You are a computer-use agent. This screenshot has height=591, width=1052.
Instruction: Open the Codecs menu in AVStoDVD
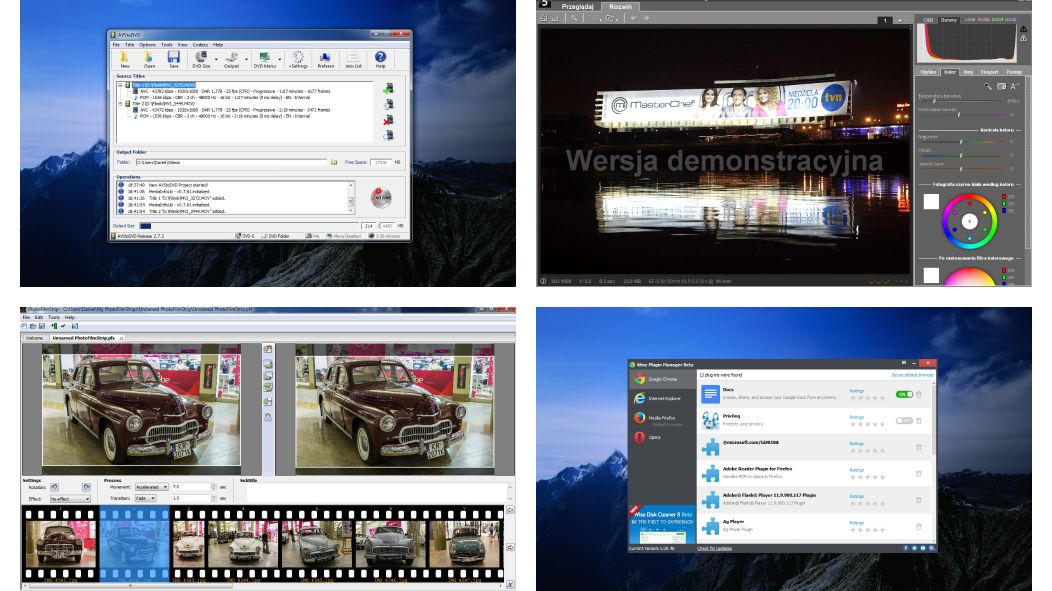[x=200, y=45]
